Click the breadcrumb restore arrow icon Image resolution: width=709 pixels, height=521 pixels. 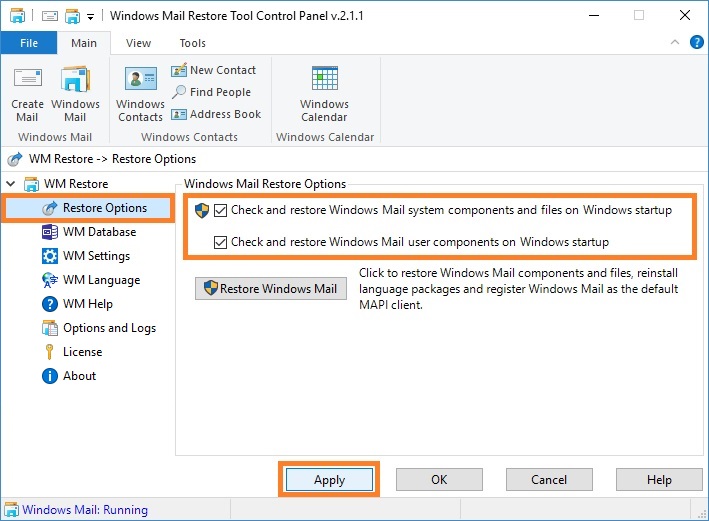point(15,159)
